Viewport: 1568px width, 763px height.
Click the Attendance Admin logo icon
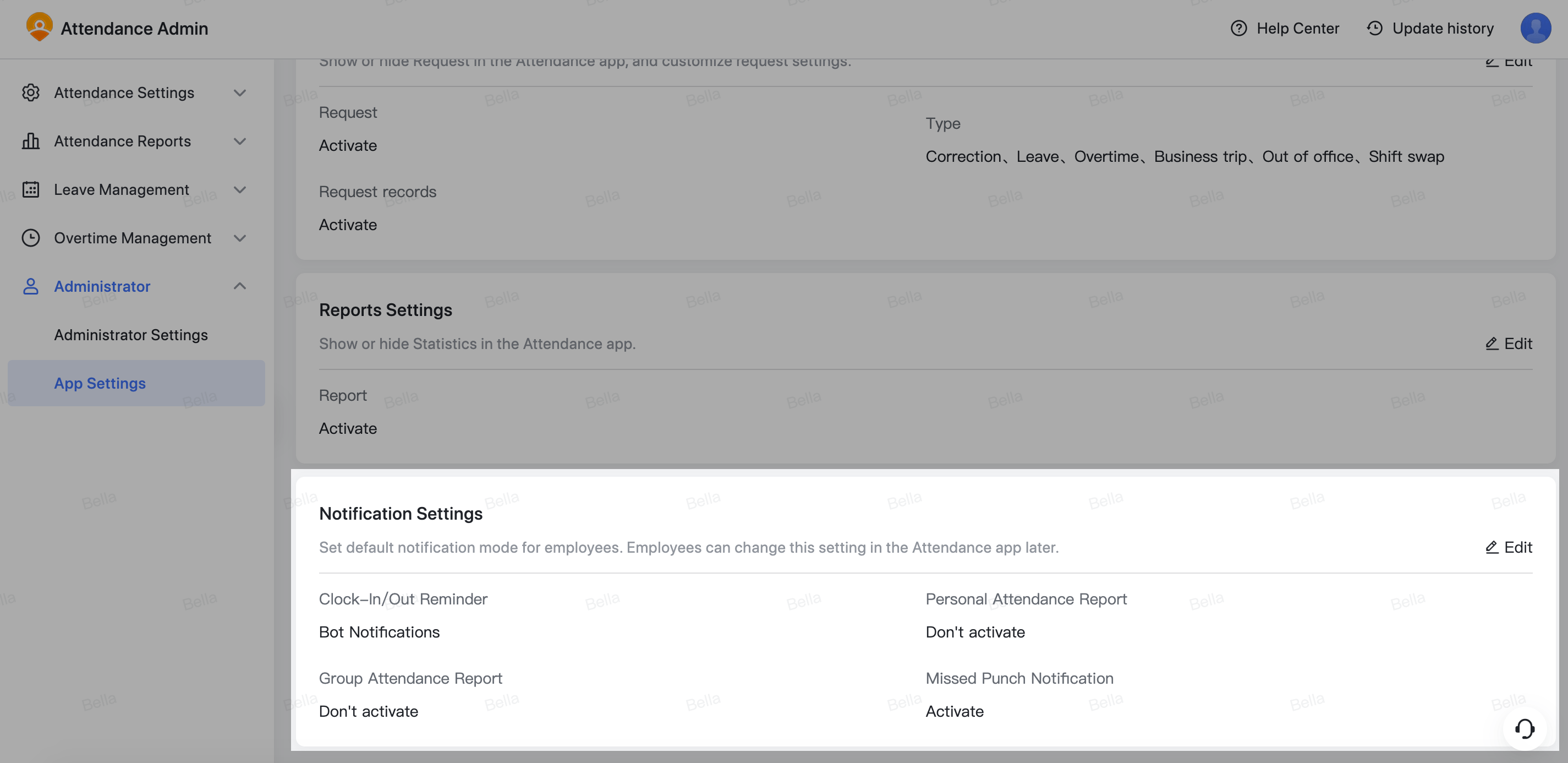click(x=40, y=28)
